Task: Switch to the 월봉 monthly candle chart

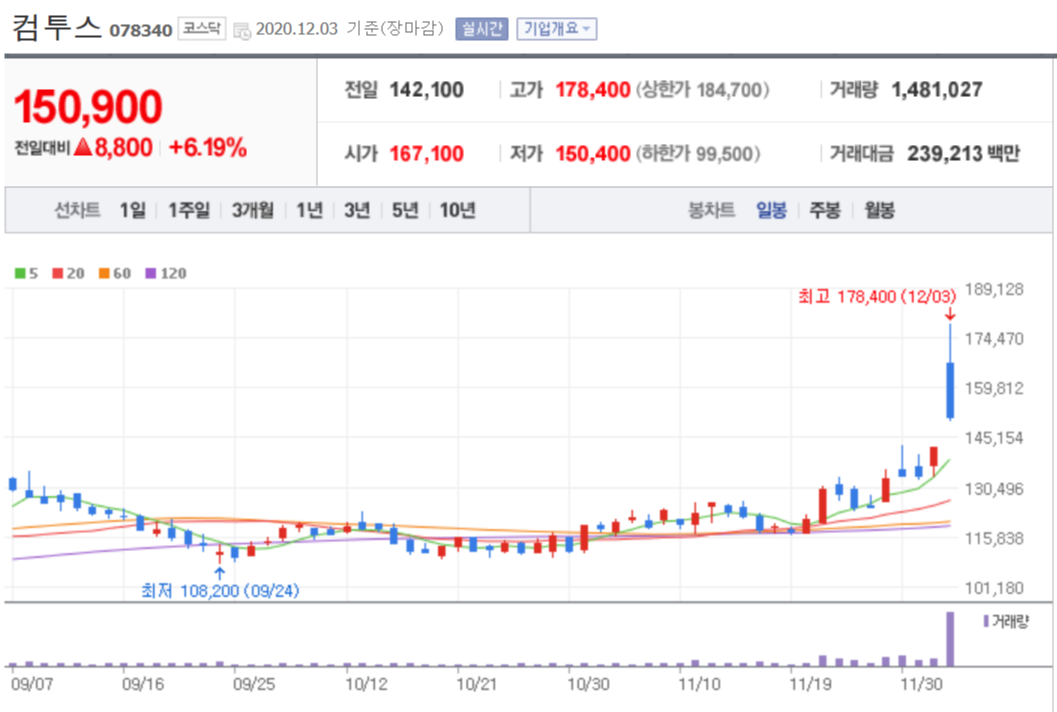Action: point(879,210)
